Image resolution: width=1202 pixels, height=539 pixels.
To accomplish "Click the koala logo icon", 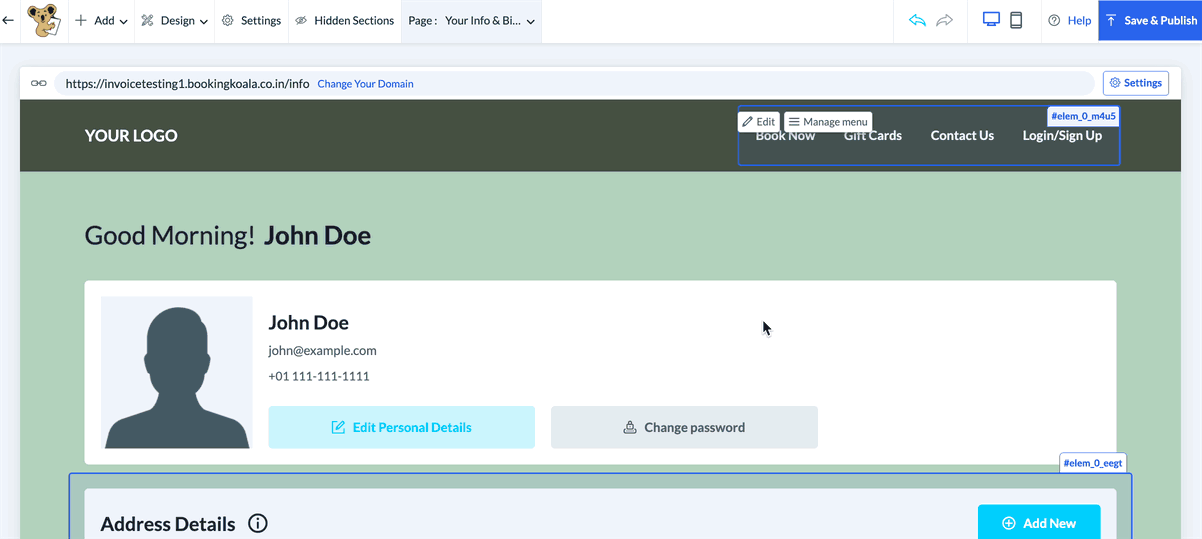I will (43, 20).
